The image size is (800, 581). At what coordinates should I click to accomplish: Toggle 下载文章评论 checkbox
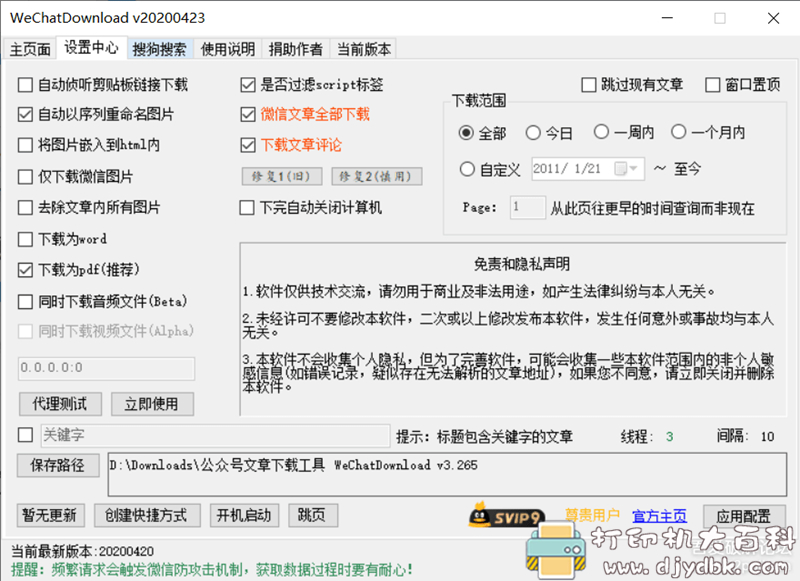[x=247, y=145]
